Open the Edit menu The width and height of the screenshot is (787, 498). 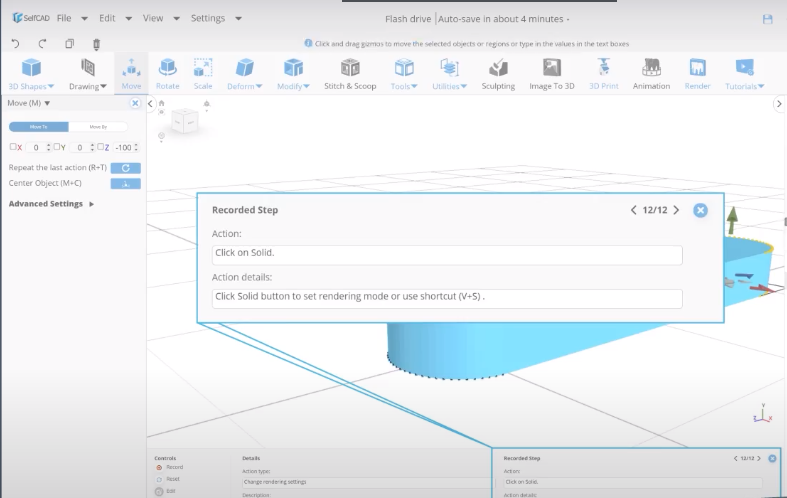pos(107,18)
